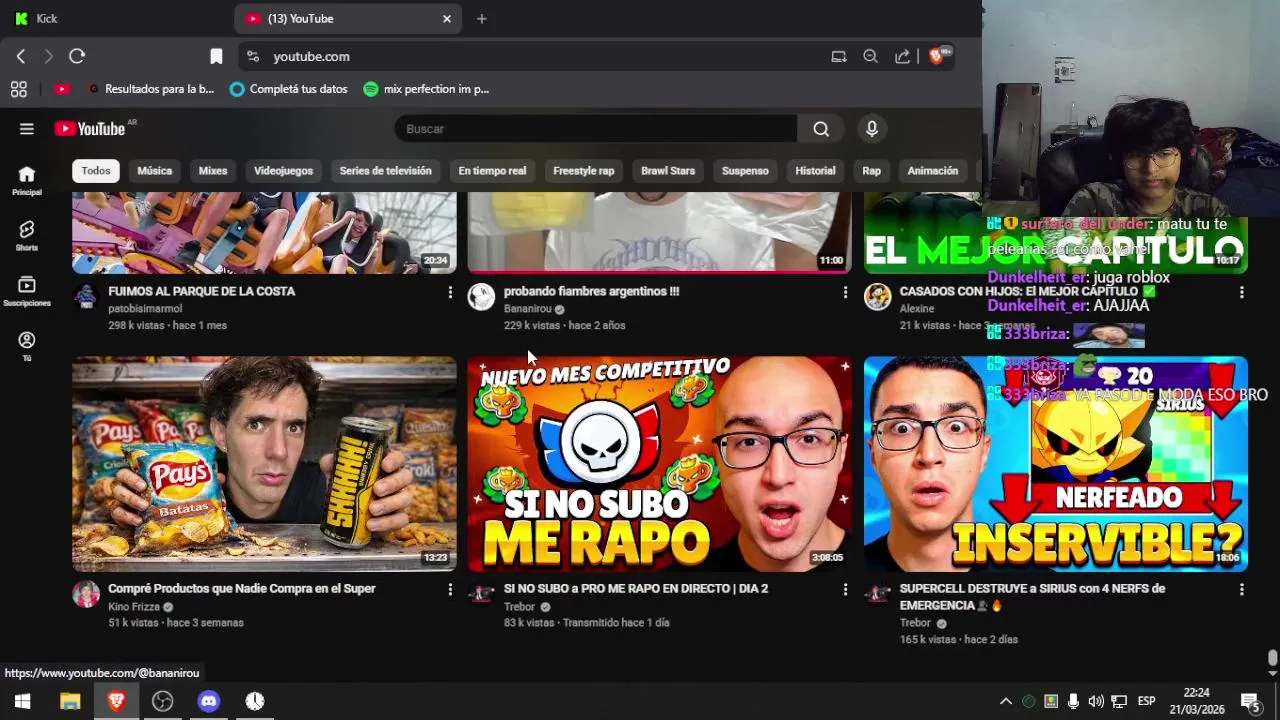
Task: Bookmark this page icon
Action: (216, 56)
